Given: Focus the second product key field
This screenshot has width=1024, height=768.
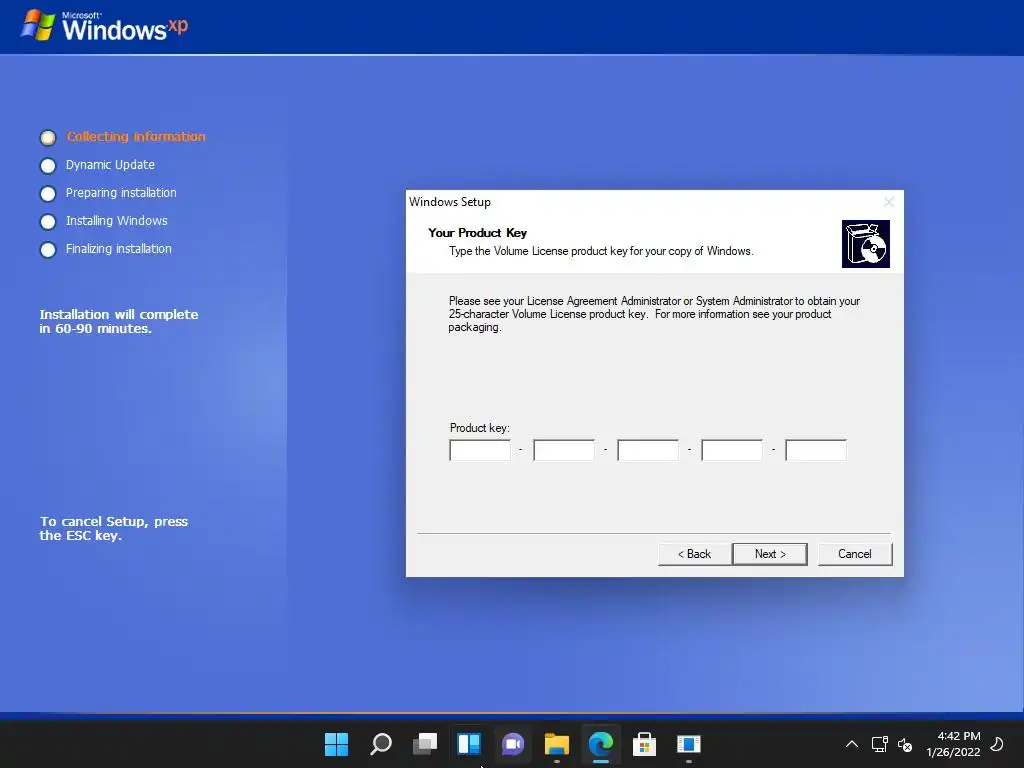Looking at the screenshot, I should click(x=564, y=450).
